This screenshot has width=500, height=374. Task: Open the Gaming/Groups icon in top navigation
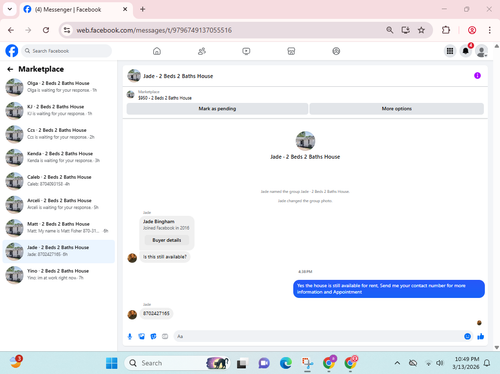(x=336, y=51)
